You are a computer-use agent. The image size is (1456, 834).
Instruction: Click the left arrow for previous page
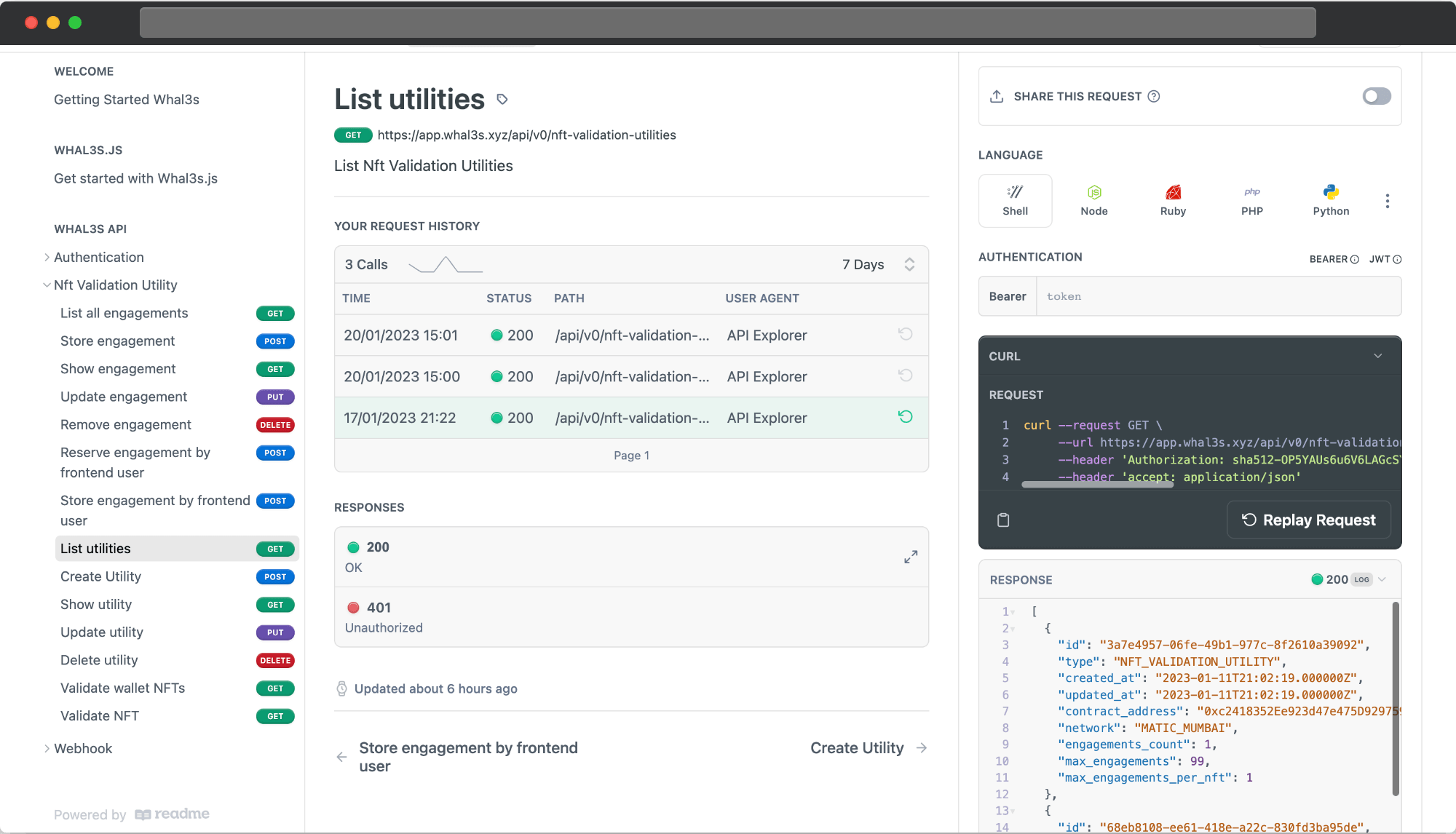[x=341, y=757]
